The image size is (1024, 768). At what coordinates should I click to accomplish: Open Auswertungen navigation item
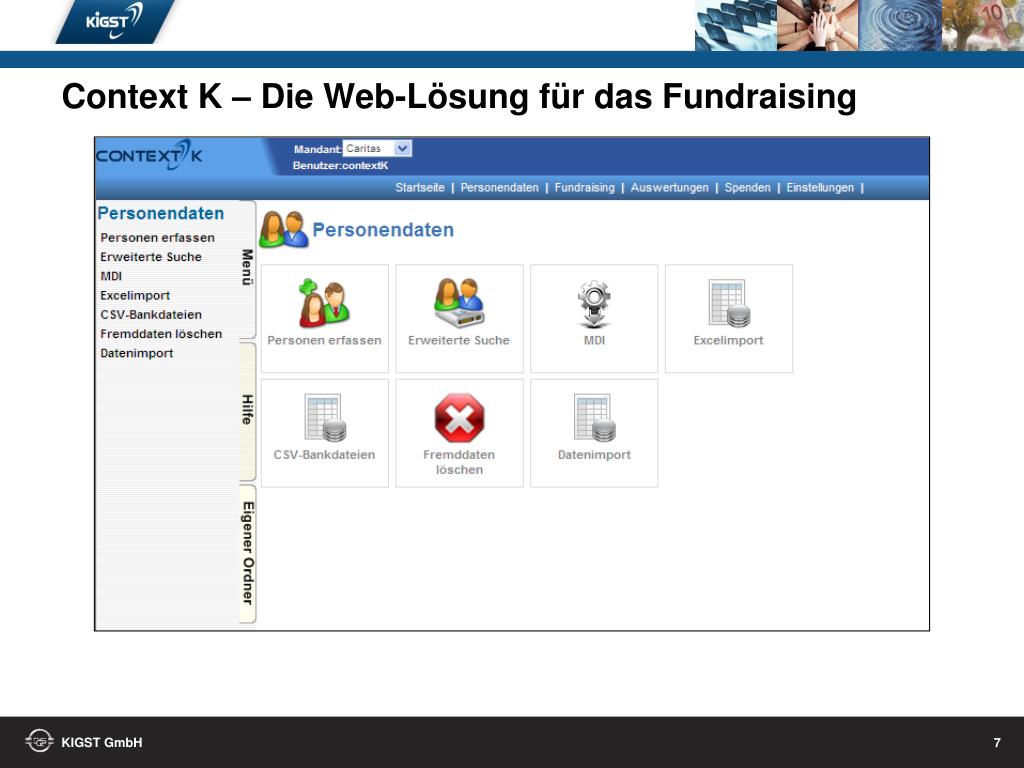(x=669, y=187)
